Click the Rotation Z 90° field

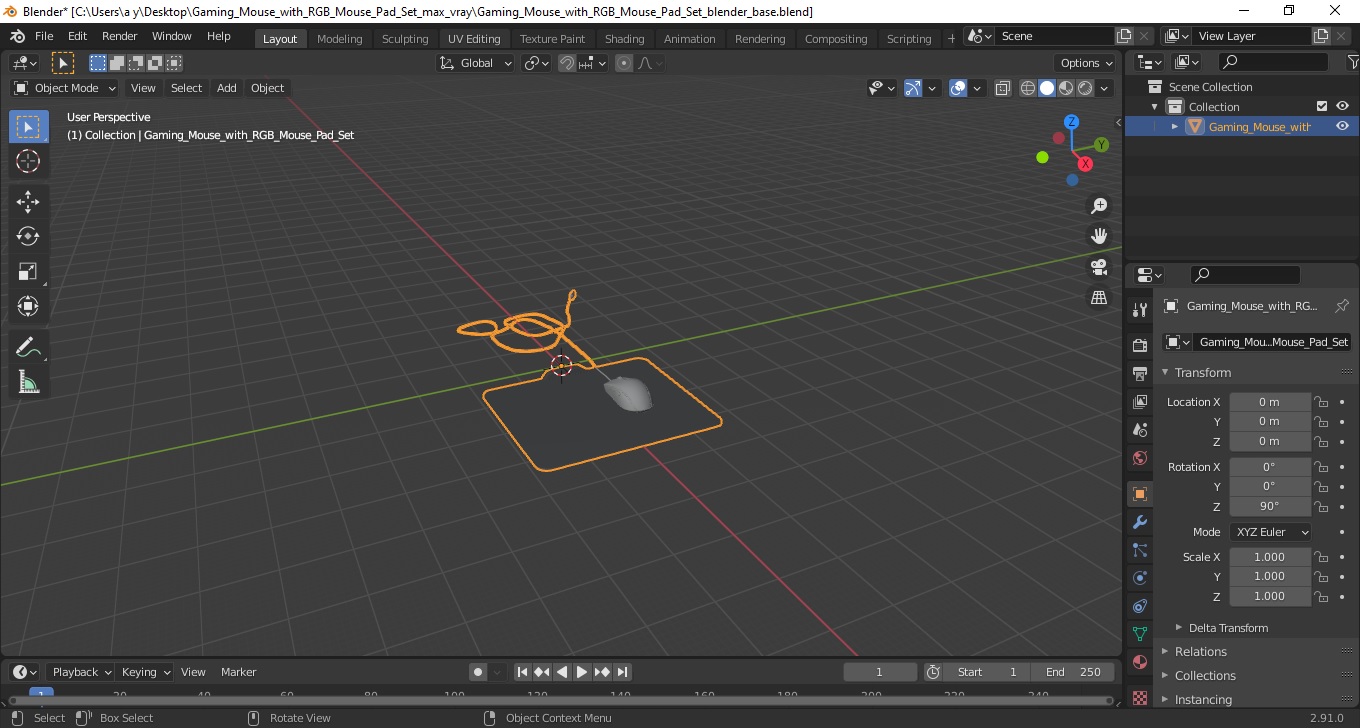click(x=1269, y=506)
